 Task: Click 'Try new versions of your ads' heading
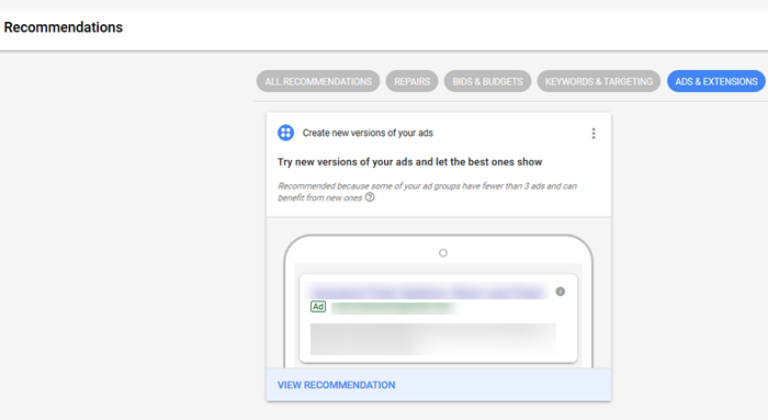click(410, 162)
